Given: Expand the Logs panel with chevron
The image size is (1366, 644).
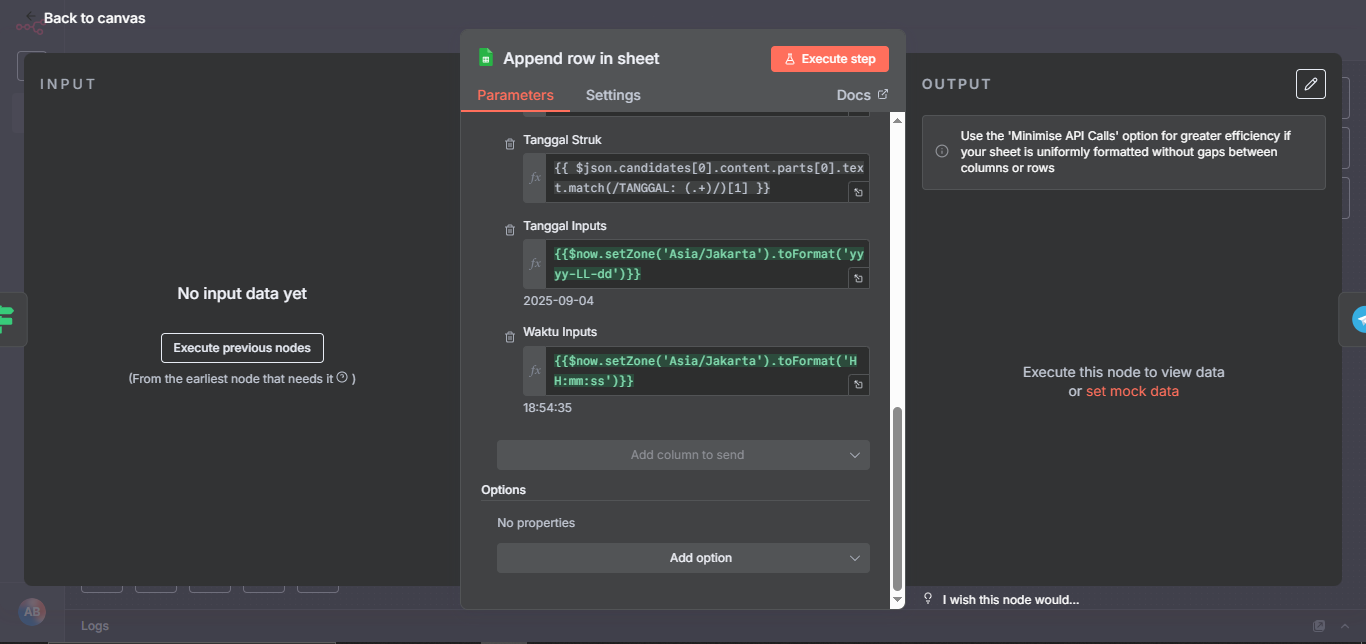Looking at the screenshot, I should tap(1347, 626).
